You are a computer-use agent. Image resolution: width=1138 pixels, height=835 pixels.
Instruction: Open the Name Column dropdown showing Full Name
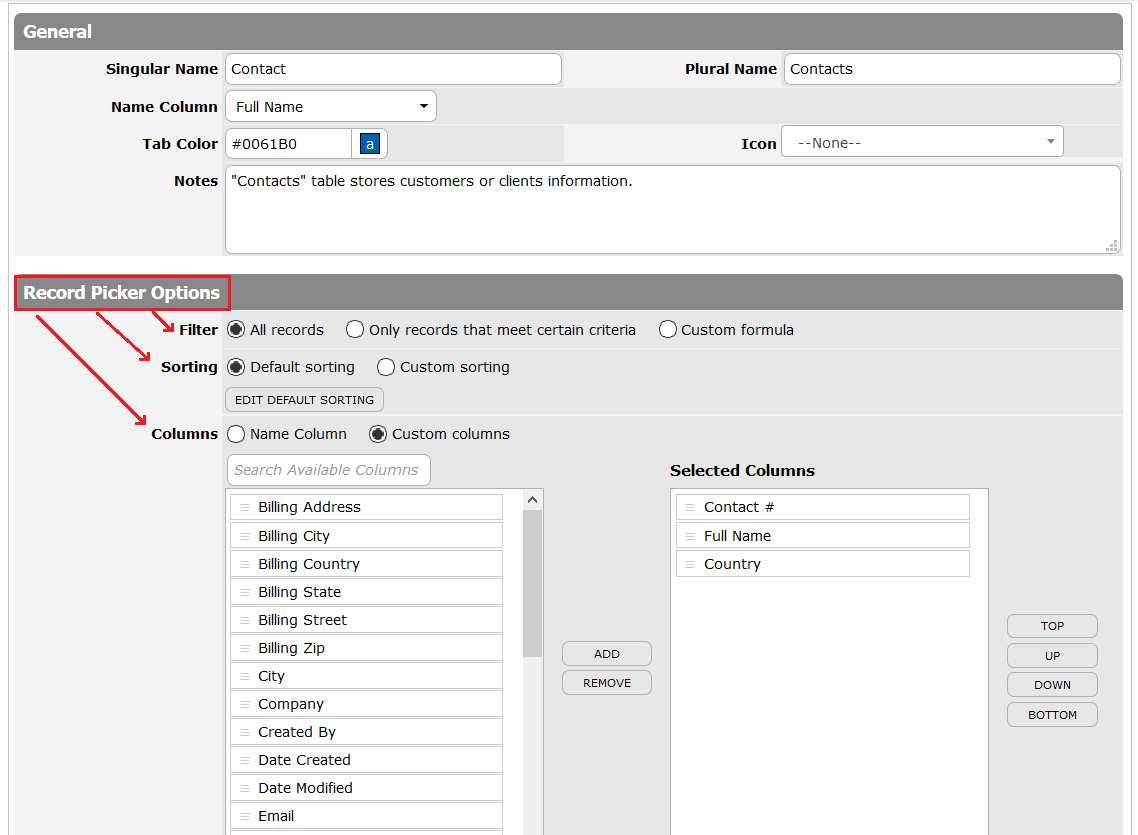(331, 107)
